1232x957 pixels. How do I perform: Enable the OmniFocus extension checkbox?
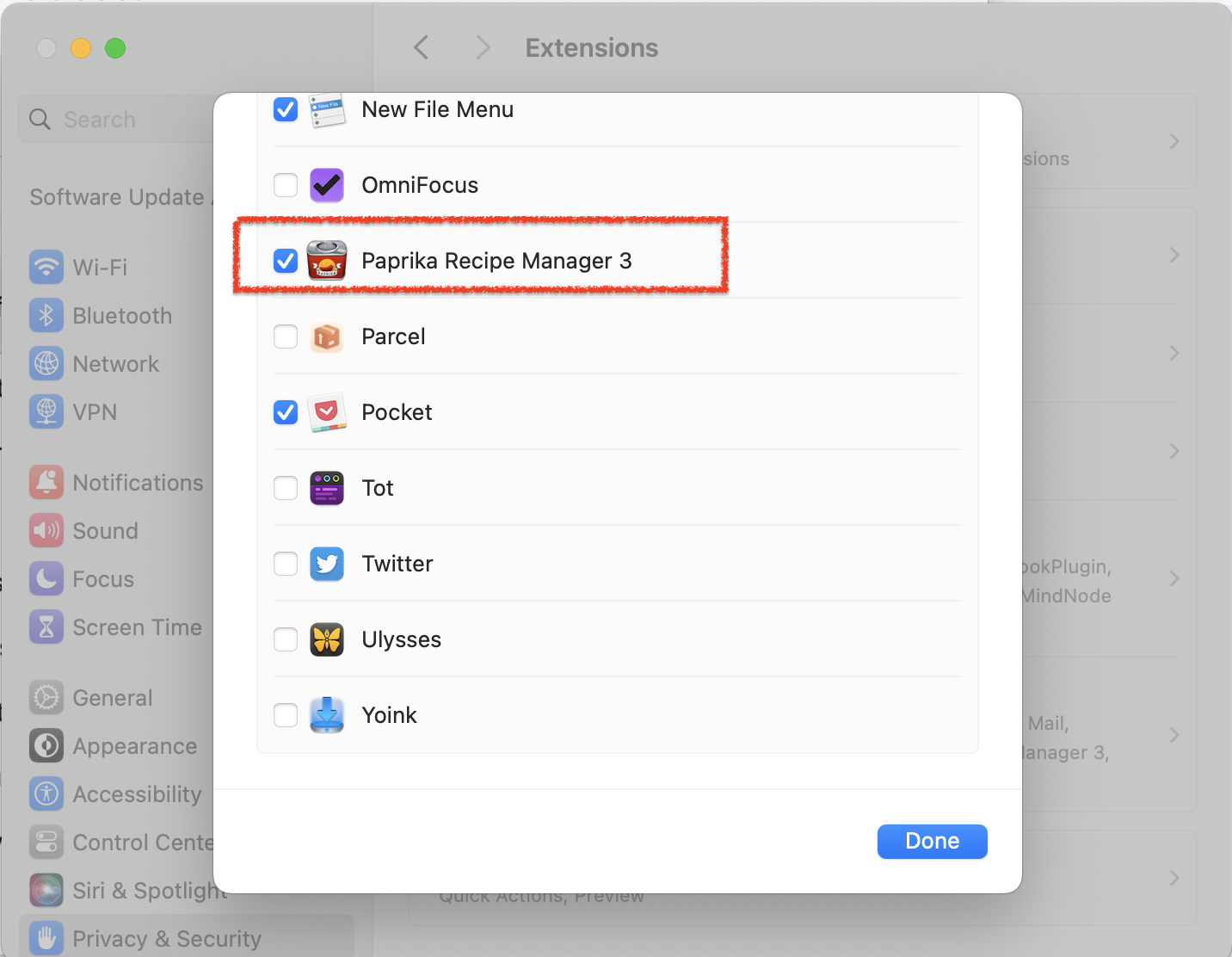coord(286,185)
